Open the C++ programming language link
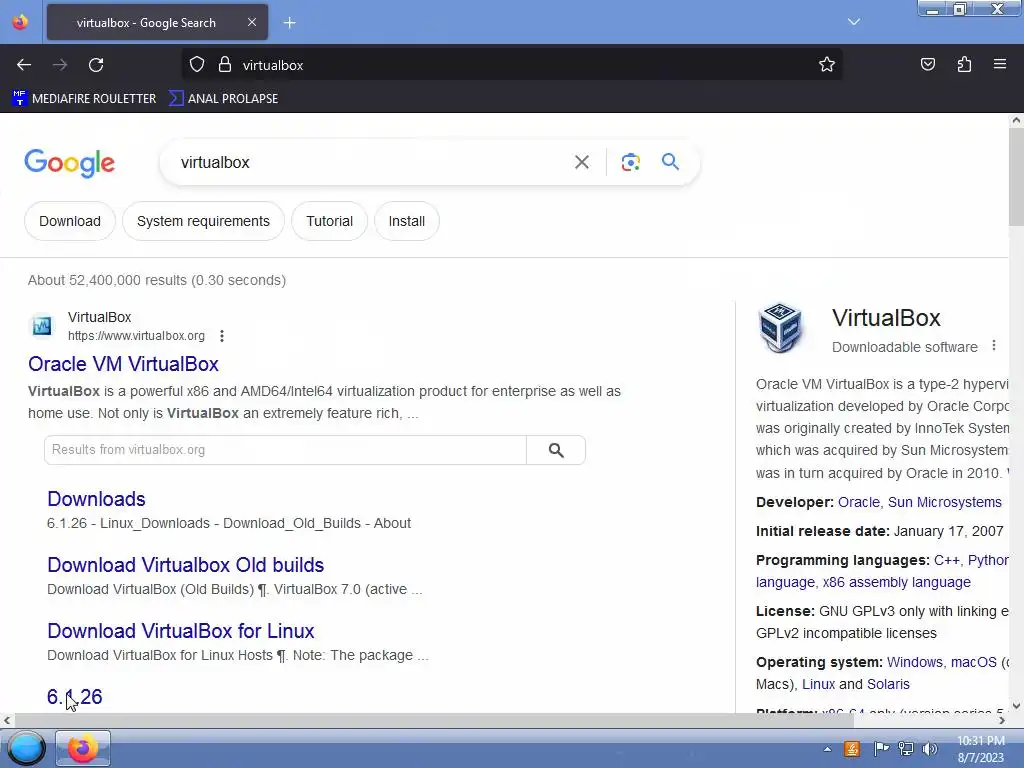 tap(946, 560)
